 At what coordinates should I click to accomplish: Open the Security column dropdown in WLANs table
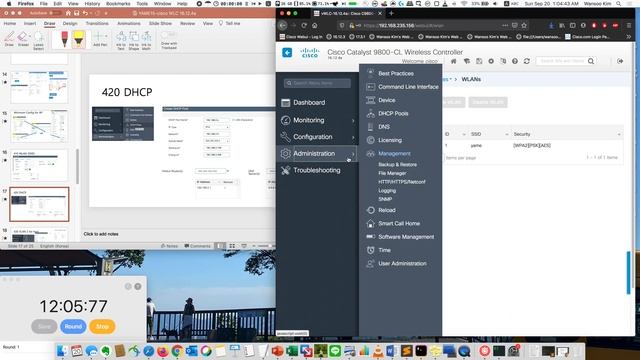click(619, 134)
